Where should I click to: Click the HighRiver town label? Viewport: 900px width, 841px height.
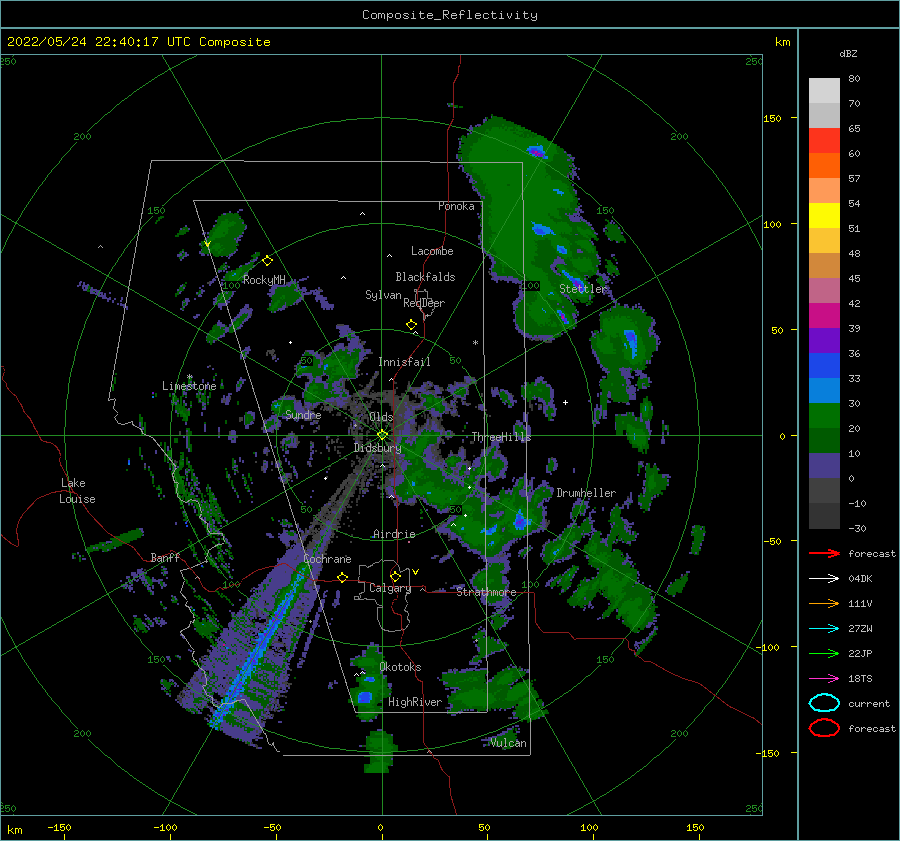pos(415,702)
